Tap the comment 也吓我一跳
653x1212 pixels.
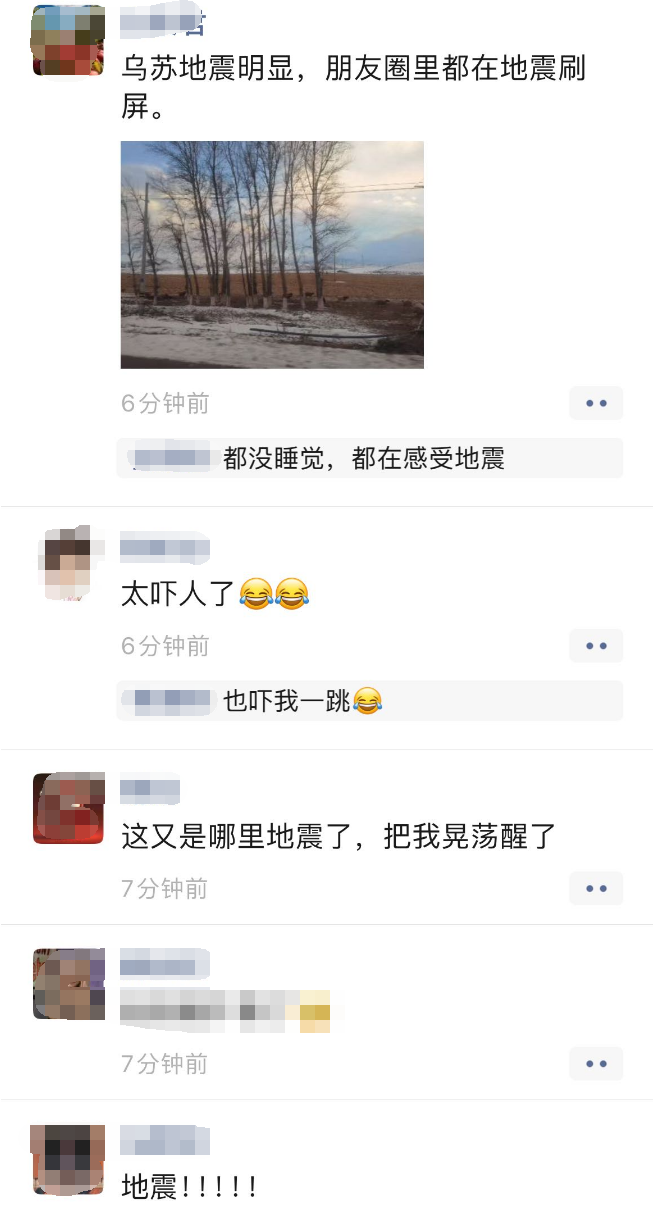(x=303, y=701)
